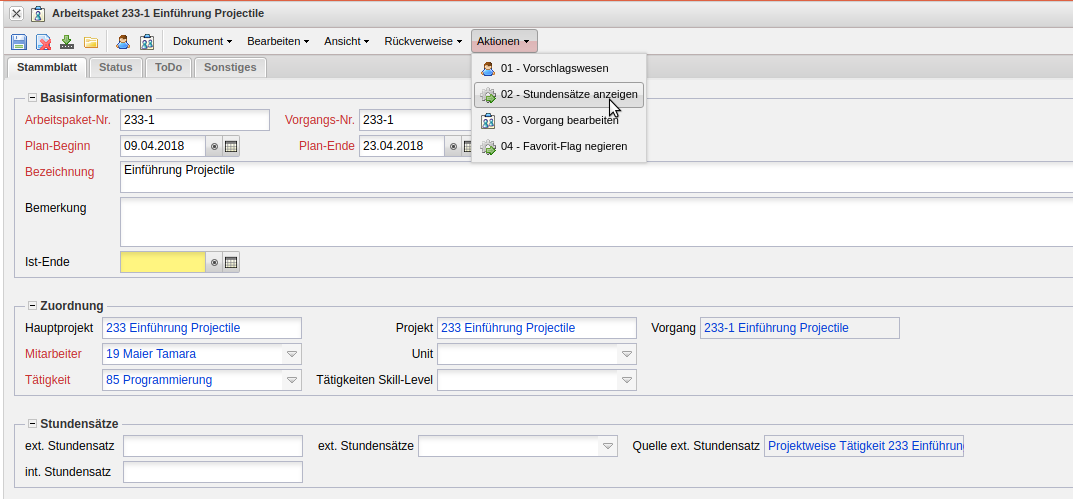Open the Bearbeiten menu
Viewport: 1073px width, 499px height.
coord(278,42)
